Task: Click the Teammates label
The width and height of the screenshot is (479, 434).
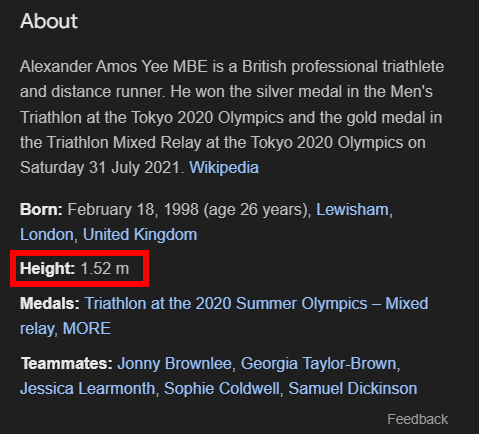Action: click(x=67, y=363)
